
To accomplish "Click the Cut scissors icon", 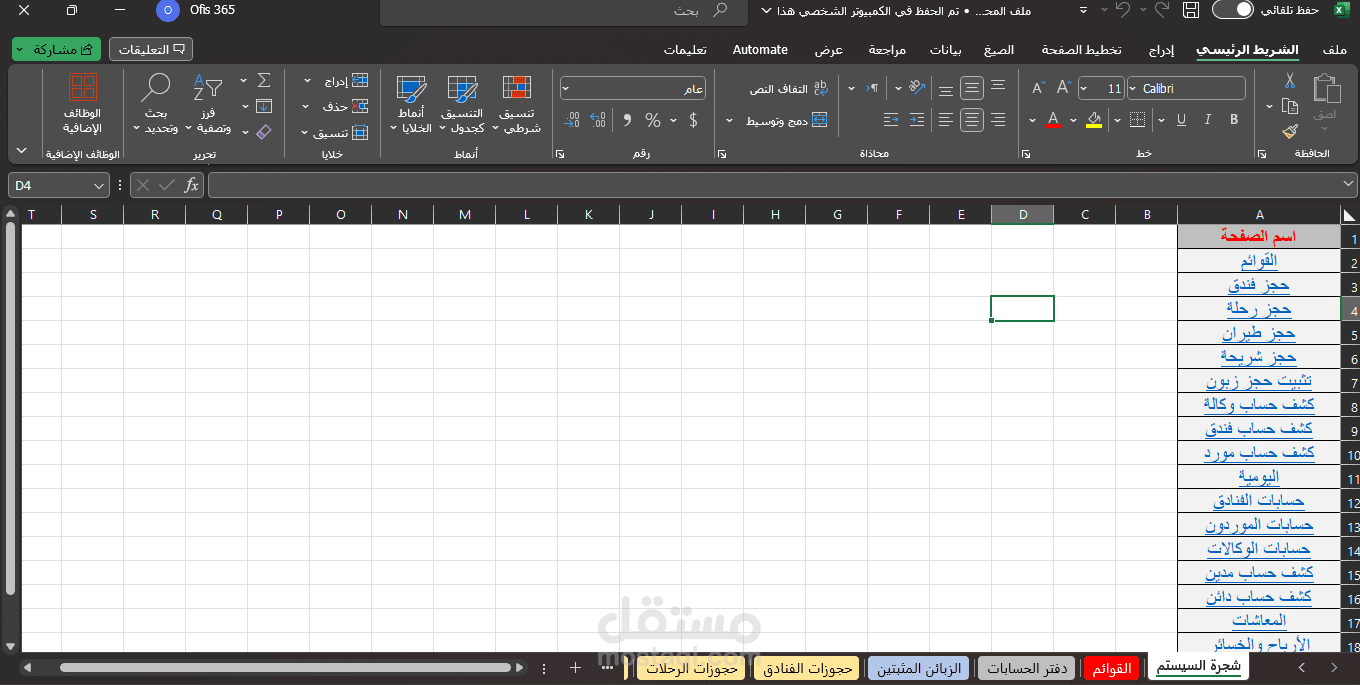I will [1290, 81].
